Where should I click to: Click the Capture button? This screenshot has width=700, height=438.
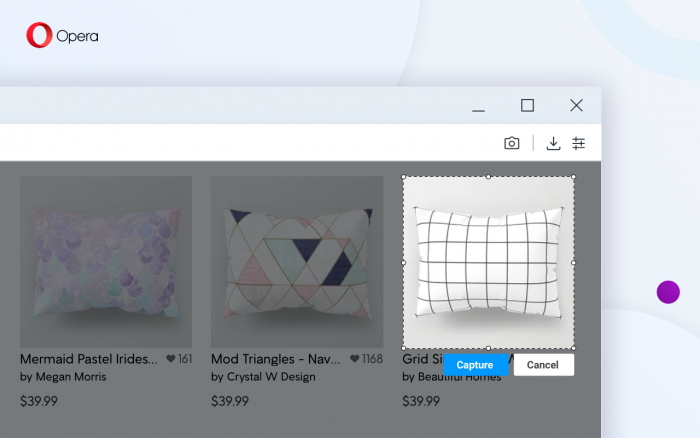pyautogui.click(x=475, y=365)
